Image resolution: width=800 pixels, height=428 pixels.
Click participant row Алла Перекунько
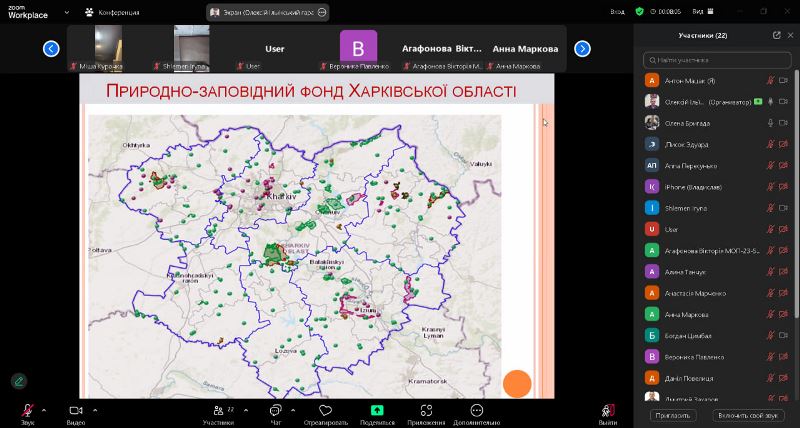pos(716,166)
